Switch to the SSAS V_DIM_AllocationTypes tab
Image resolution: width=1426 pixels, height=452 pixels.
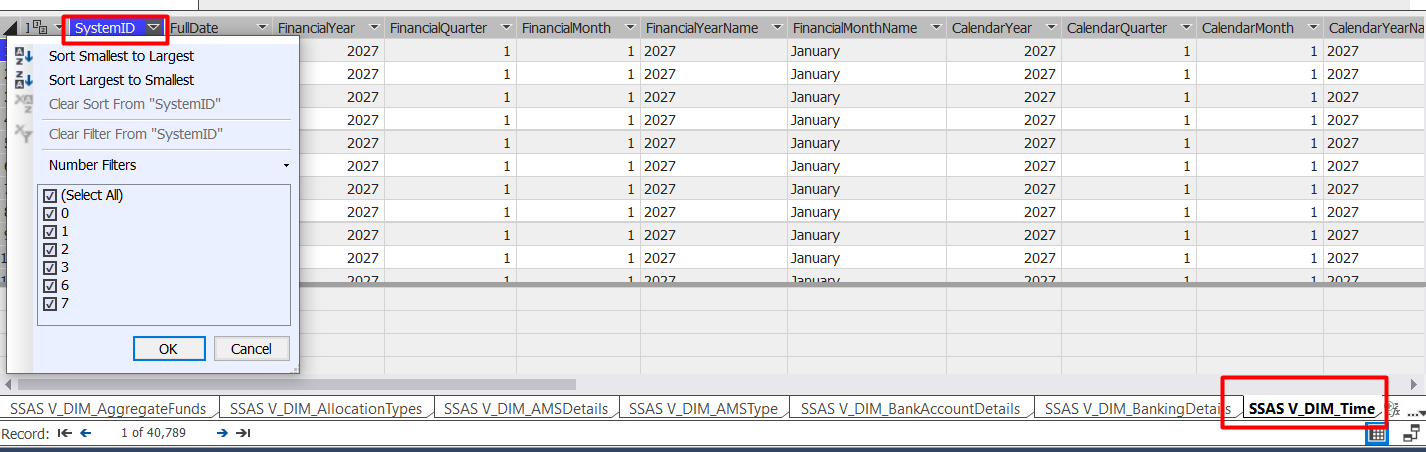tap(326, 408)
